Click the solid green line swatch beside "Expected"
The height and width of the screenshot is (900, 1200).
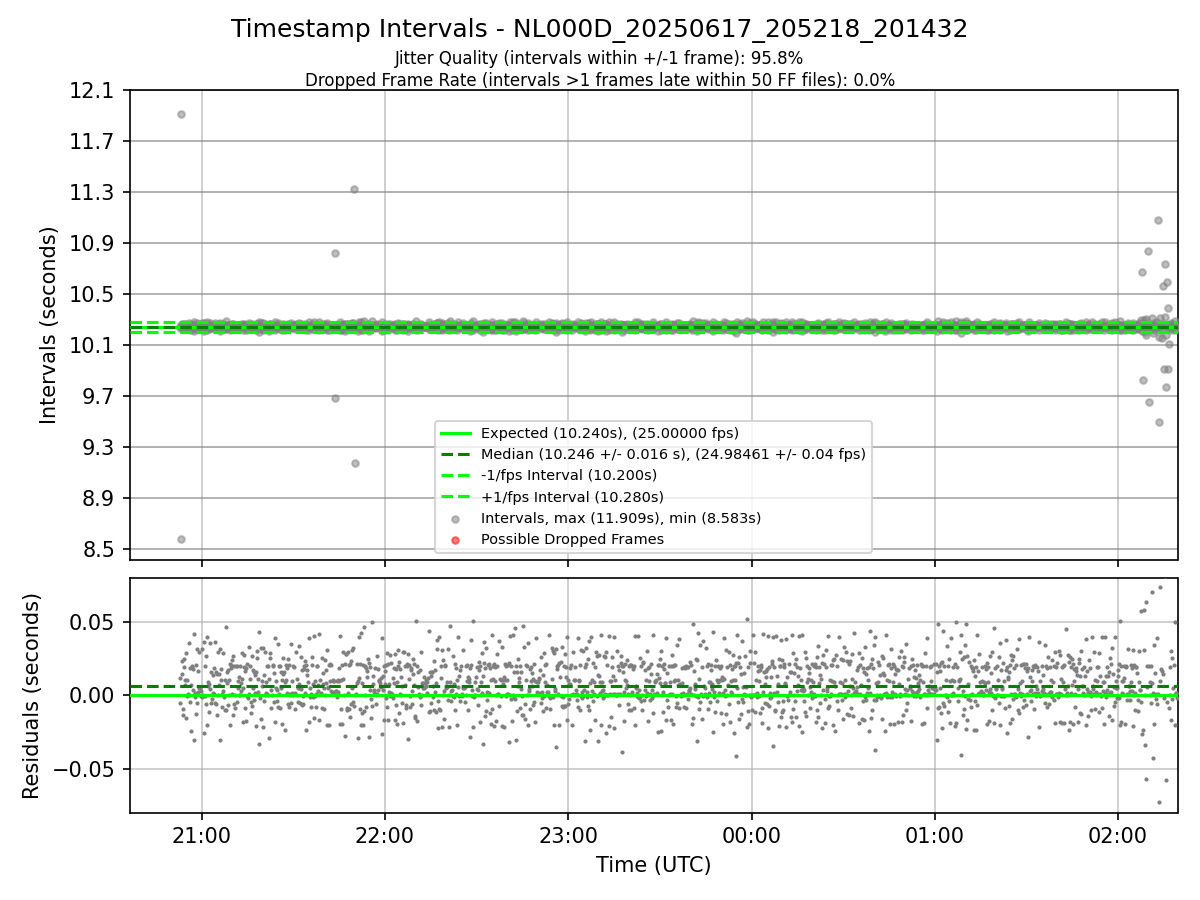(x=455, y=433)
